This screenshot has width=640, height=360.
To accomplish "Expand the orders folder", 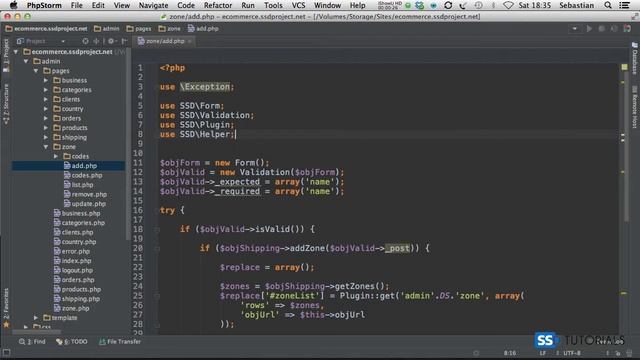I will coord(46,118).
